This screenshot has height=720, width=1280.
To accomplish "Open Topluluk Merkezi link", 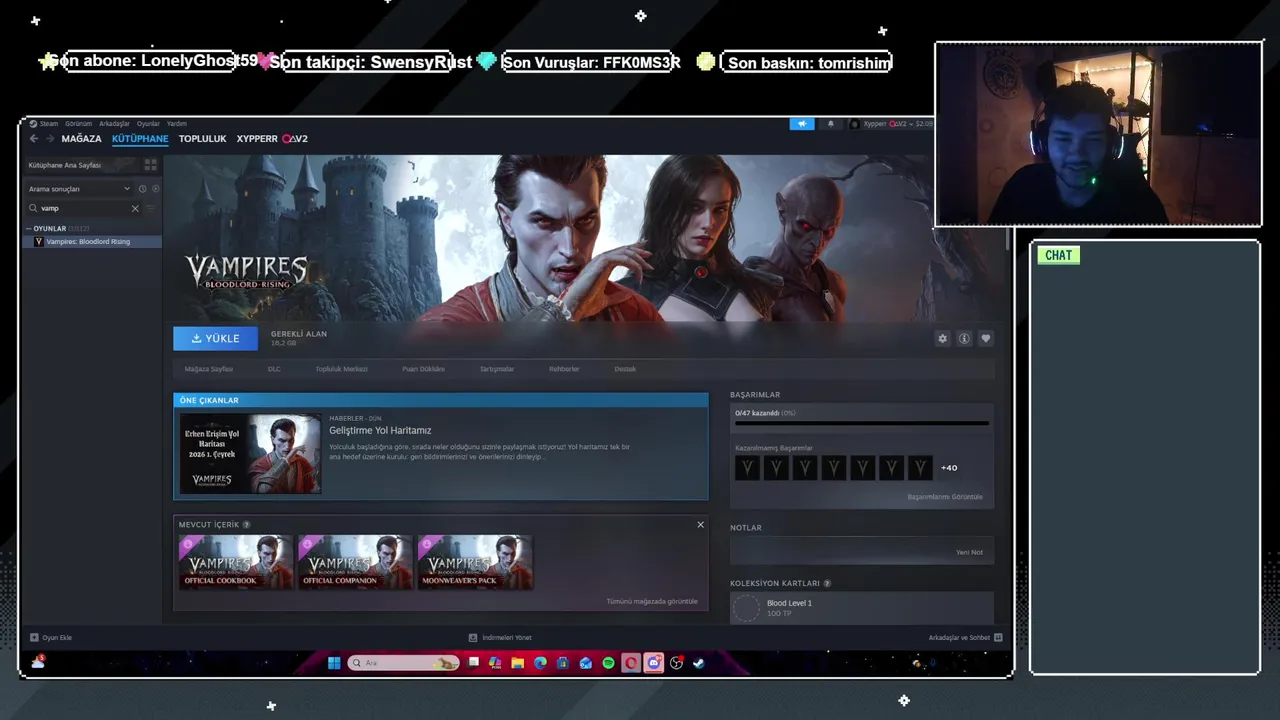I will click(x=341, y=369).
